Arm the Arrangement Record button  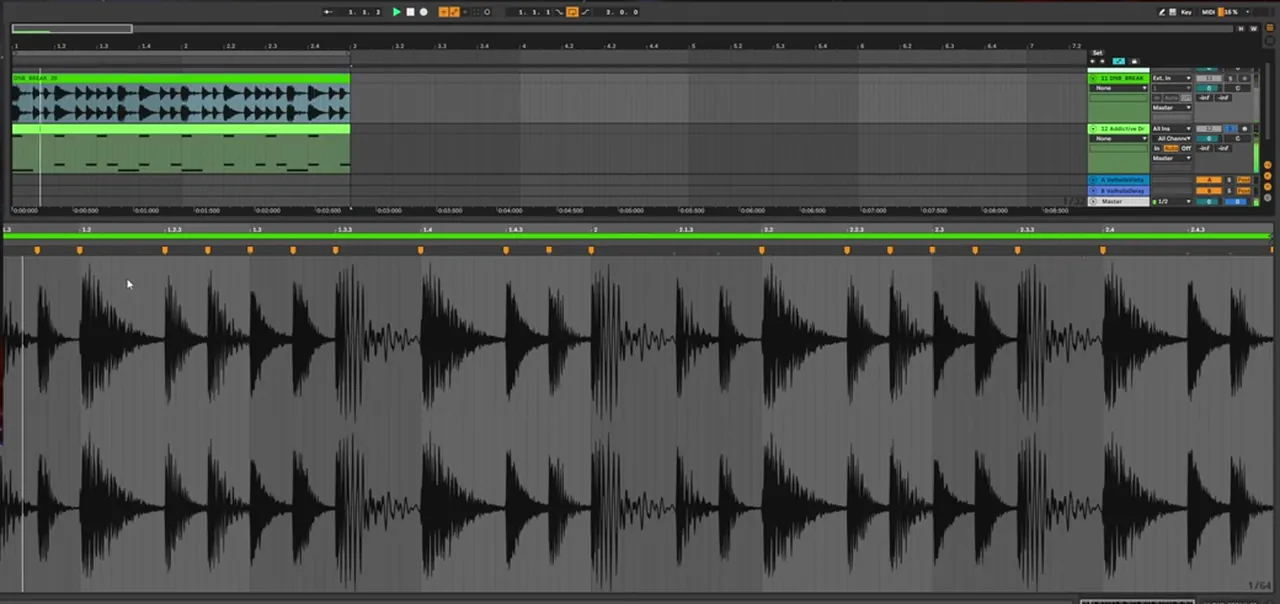coord(423,12)
